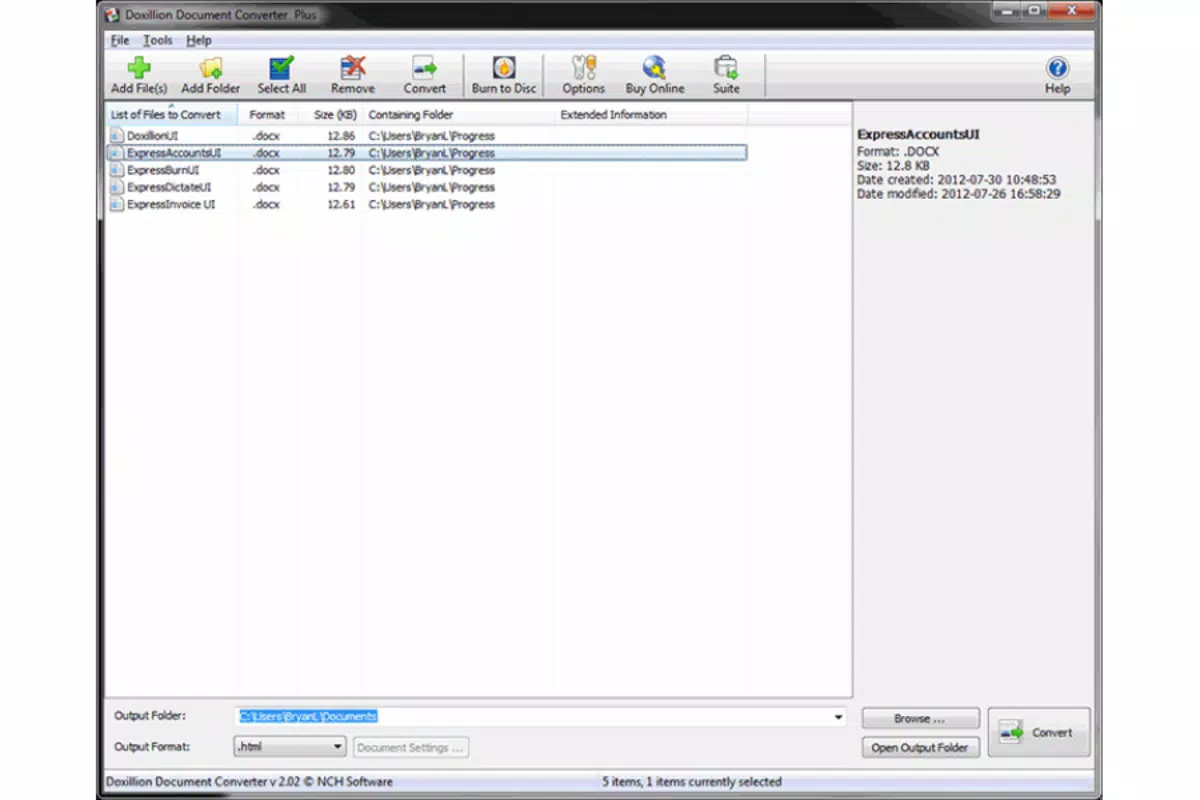The height and width of the screenshot is (800, 1200).
Task: Click the large Convert button at bottom right
Action: (1039, 733)
